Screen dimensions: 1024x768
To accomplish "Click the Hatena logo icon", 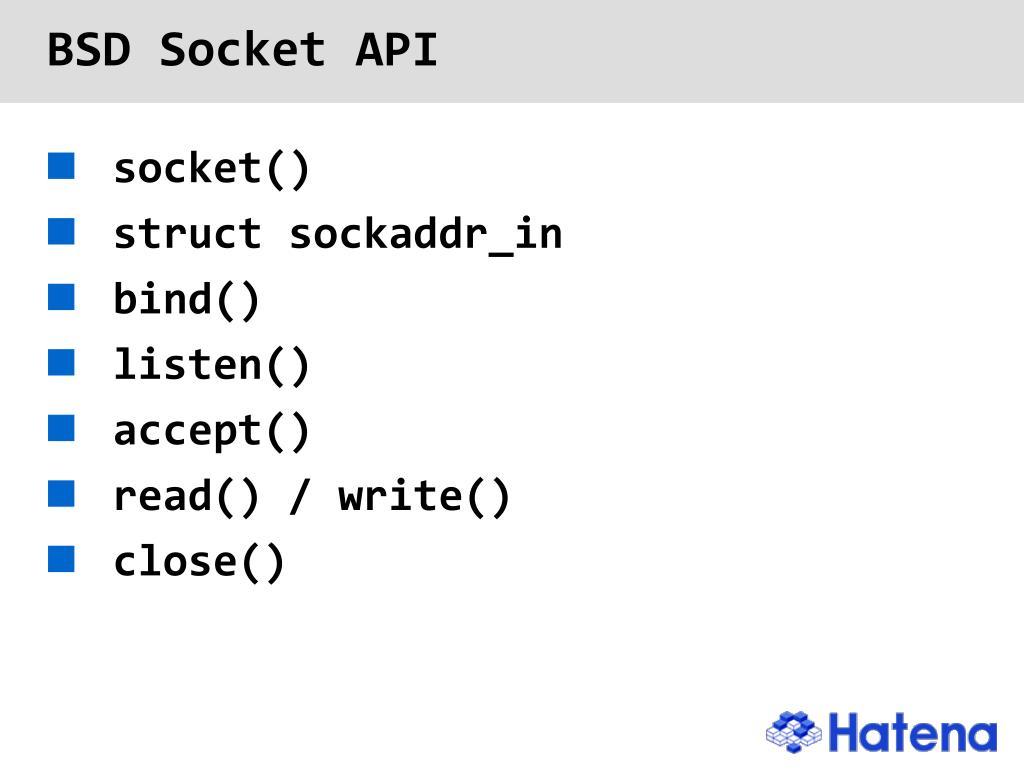I will pyautogui.click(x=793, y=732).
